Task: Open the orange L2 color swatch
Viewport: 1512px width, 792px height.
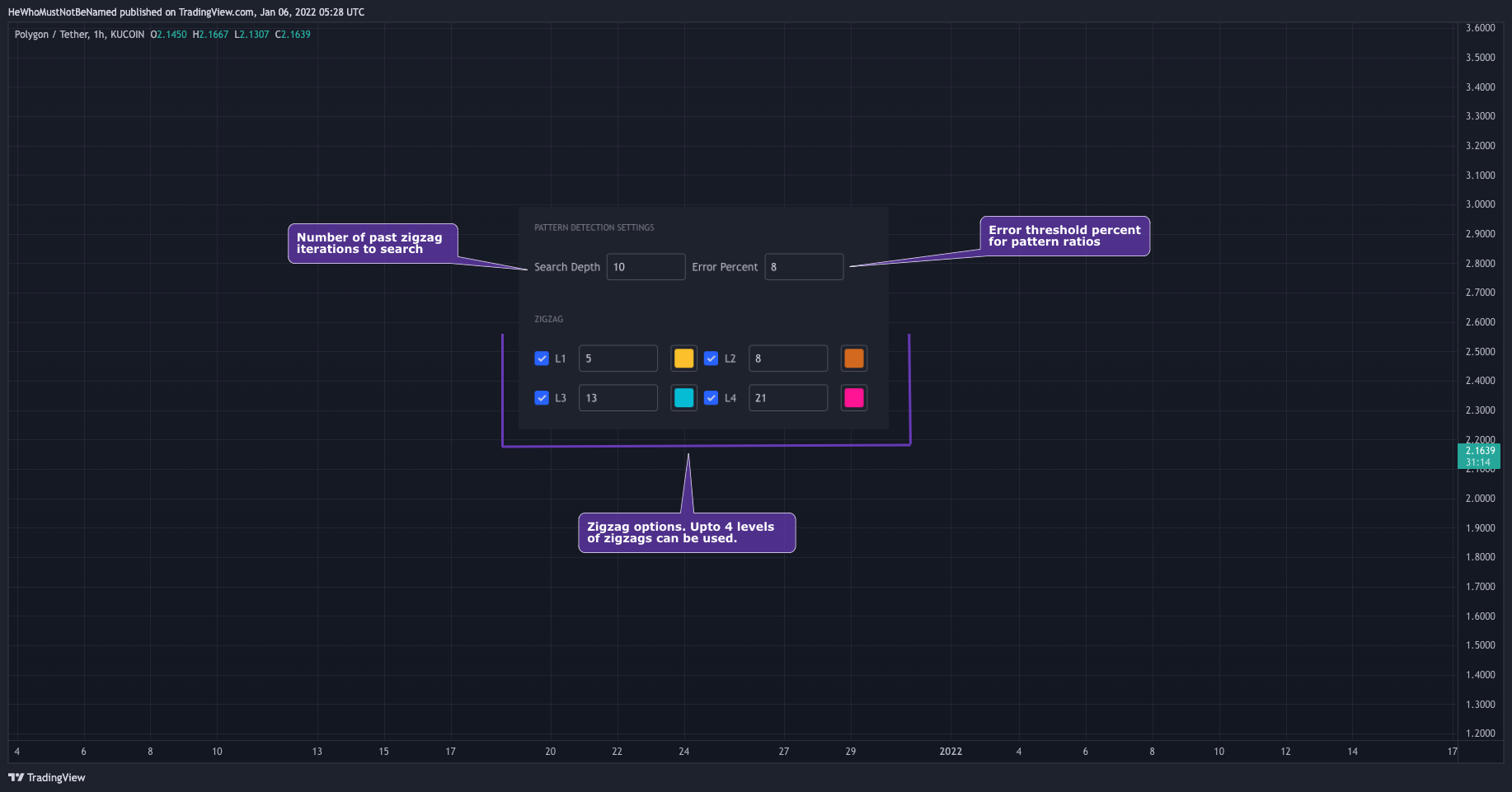Action: (x=854, y=359)
